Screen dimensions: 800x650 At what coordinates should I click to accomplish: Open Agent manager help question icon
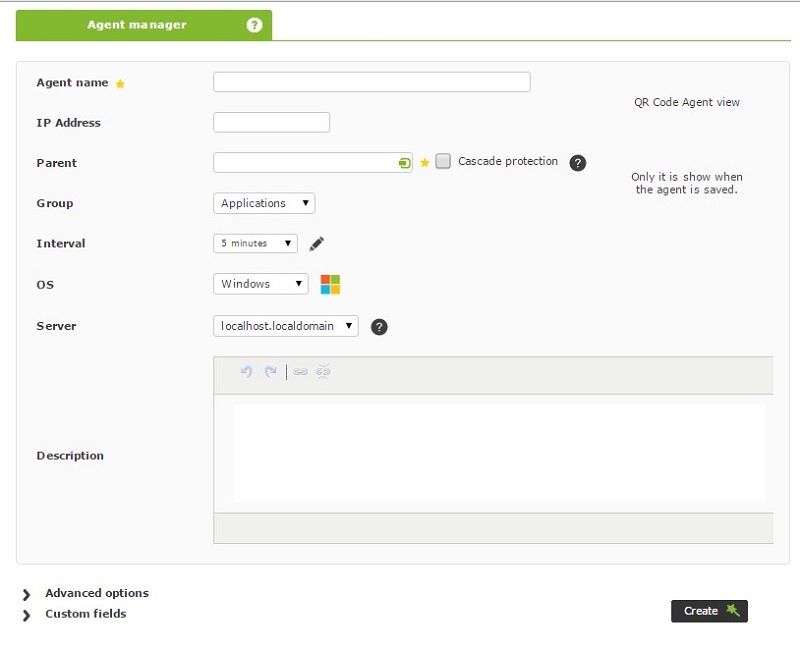[254, 25]
